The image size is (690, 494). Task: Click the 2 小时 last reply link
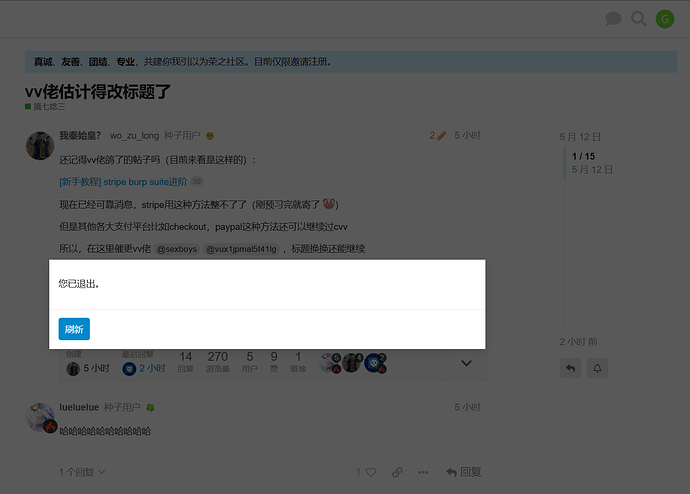tap(152, 368)
